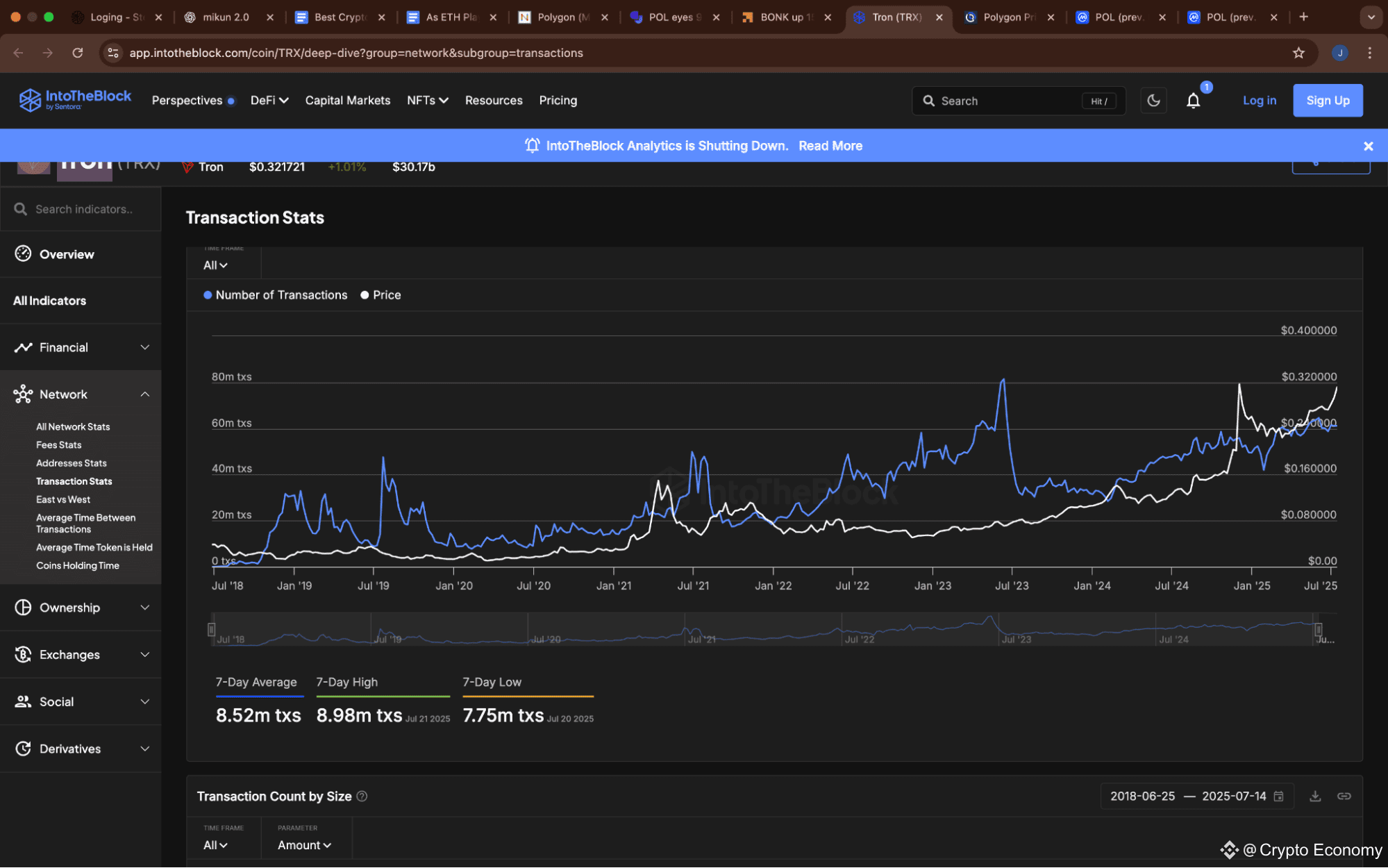Click the Ownership pie icon
The height and width of the screenshot is (868, 1388).
point(23,608)
